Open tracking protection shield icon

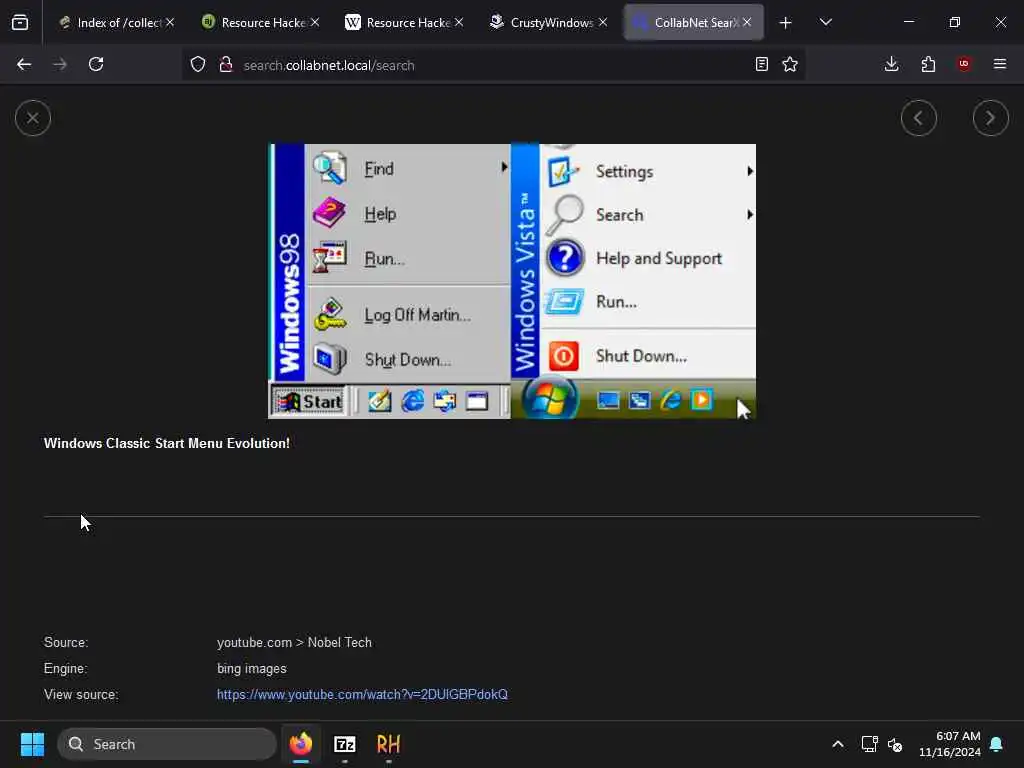point(198,65)
